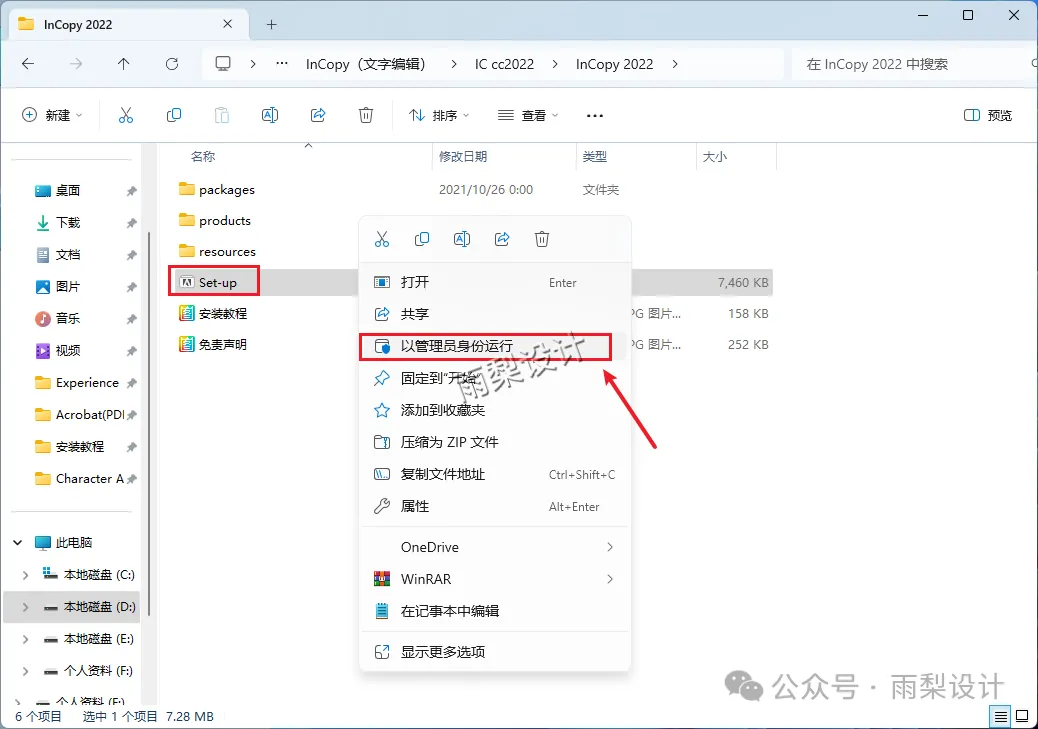Viewport: 1038px width, 729px height.
Task: Open the See more three-dots menu
Action: tap(595, 116)
